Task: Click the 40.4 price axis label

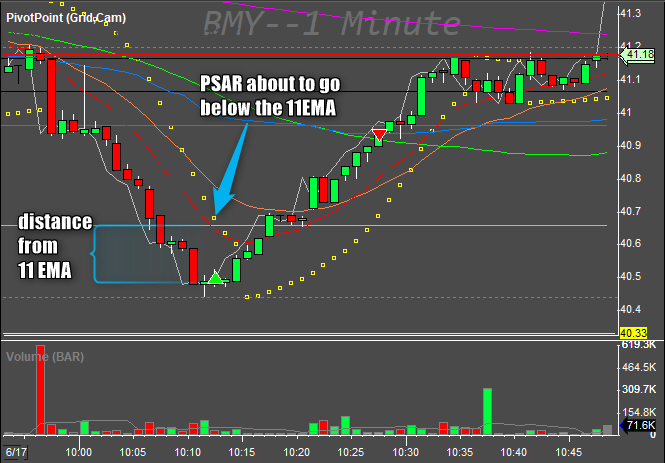Action: 631,309
